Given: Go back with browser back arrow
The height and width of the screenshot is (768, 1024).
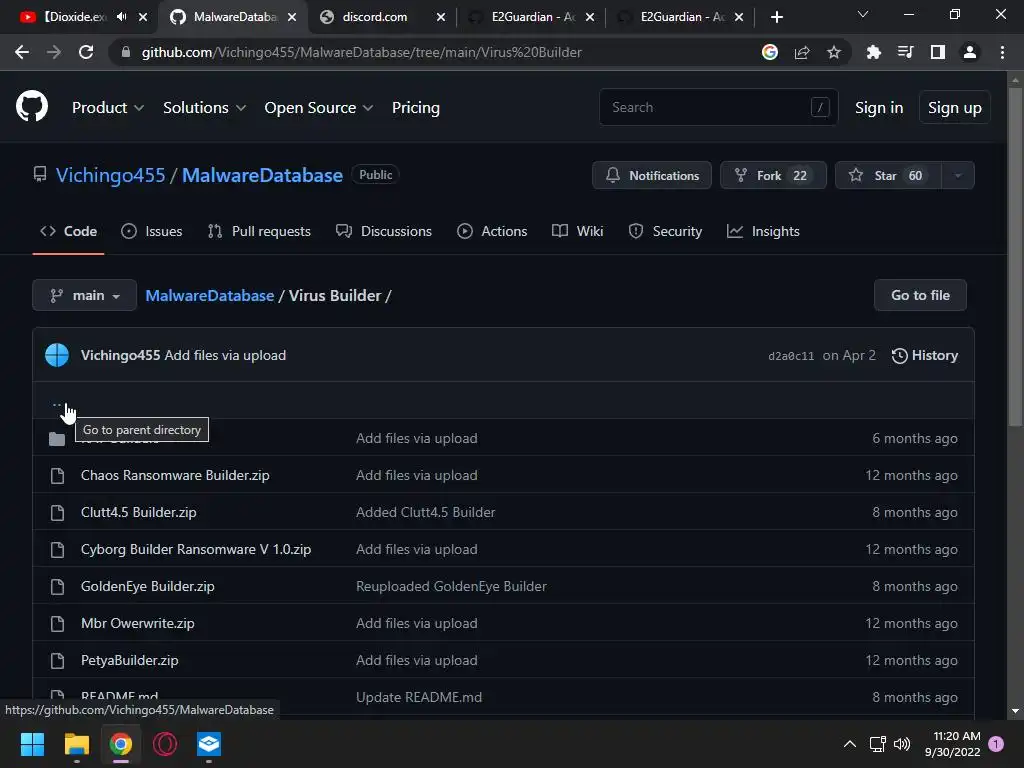Looking at the screenshot, I should pyautogui.click(x=22, y=52).
